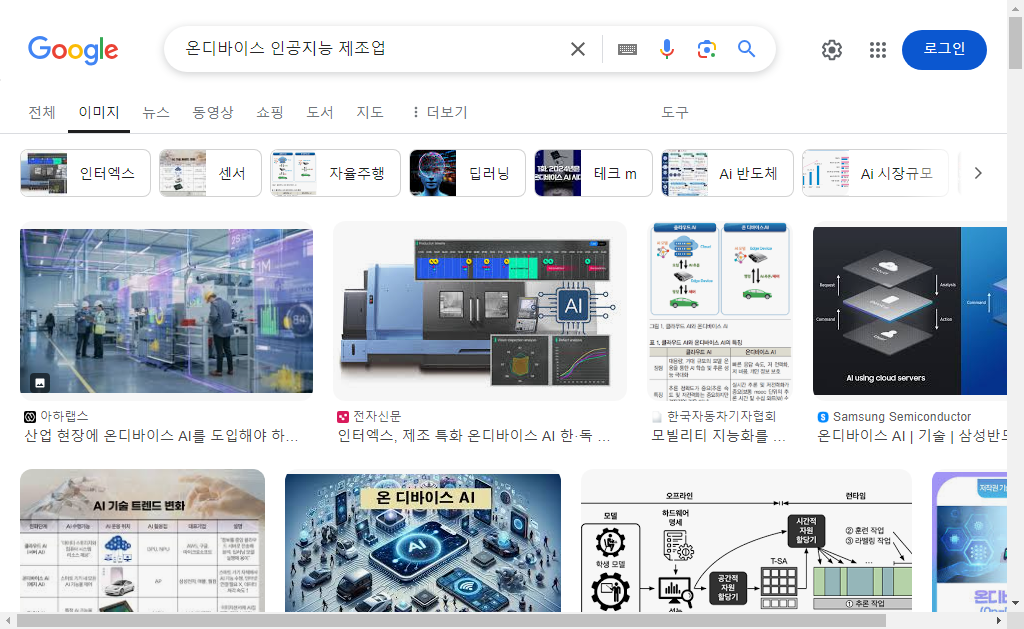Image resolution: width=1024 pixels, height=629 pixels.
Task: Open the 전자신문 source favicon
Action: click(x=343, y=417)
